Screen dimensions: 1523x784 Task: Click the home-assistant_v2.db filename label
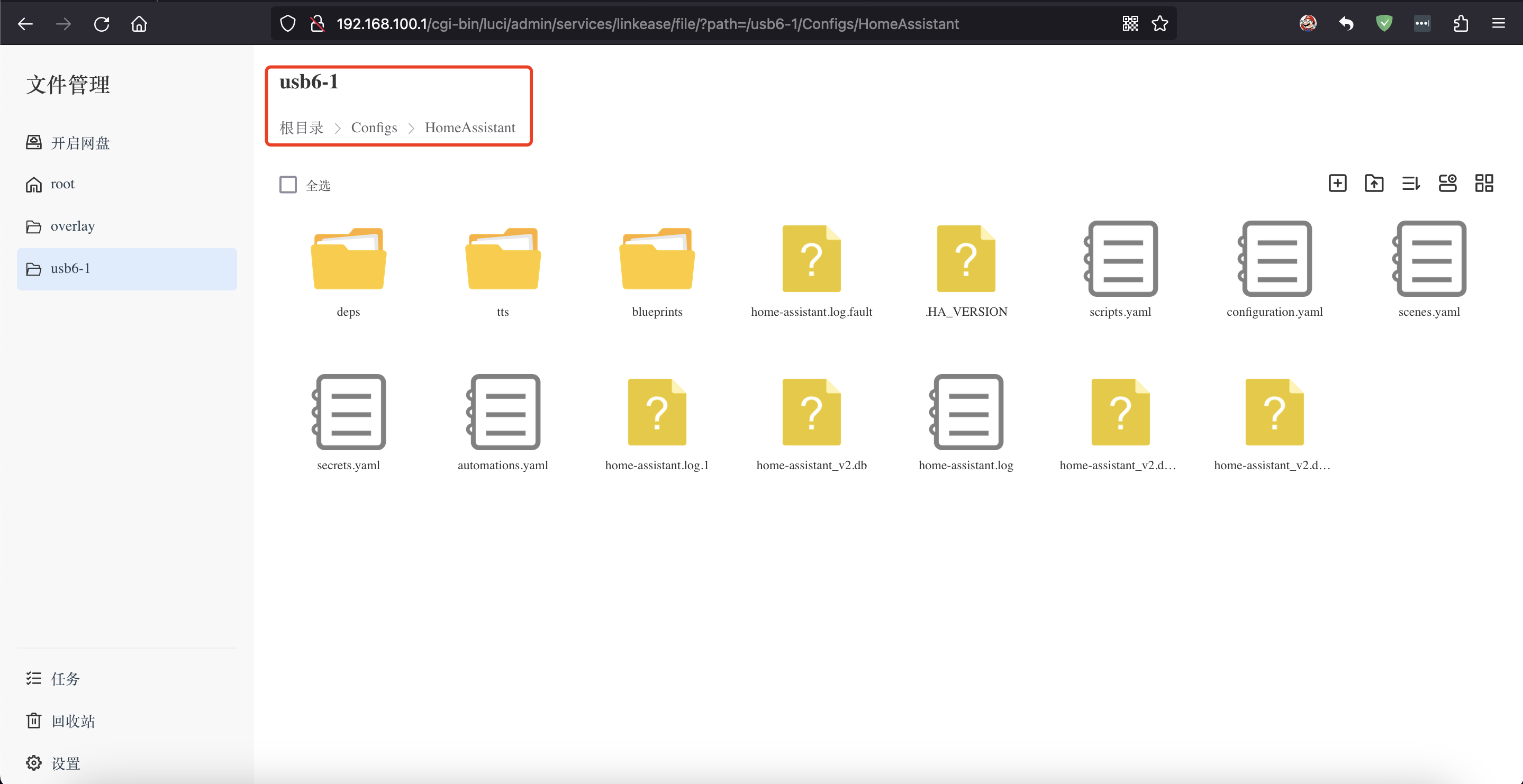click(811, 466)
